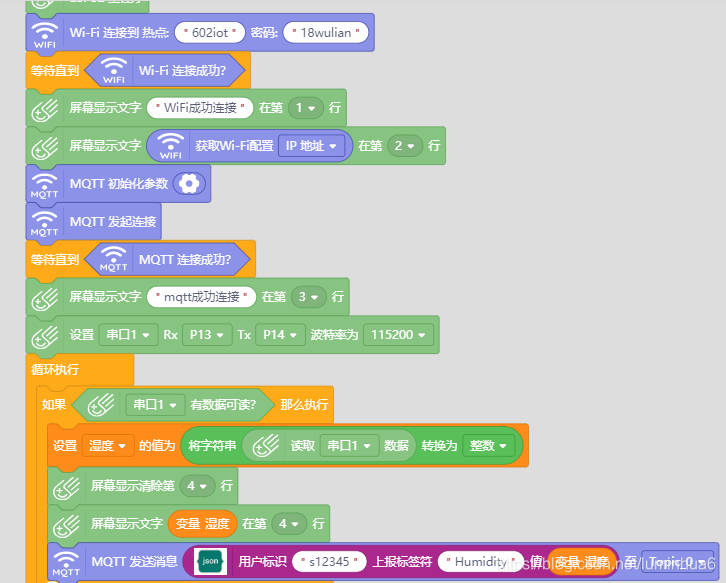Open Tx pin P14 dropdown
The width and height of the screenshot is (726, 583).
click(280, 335)
